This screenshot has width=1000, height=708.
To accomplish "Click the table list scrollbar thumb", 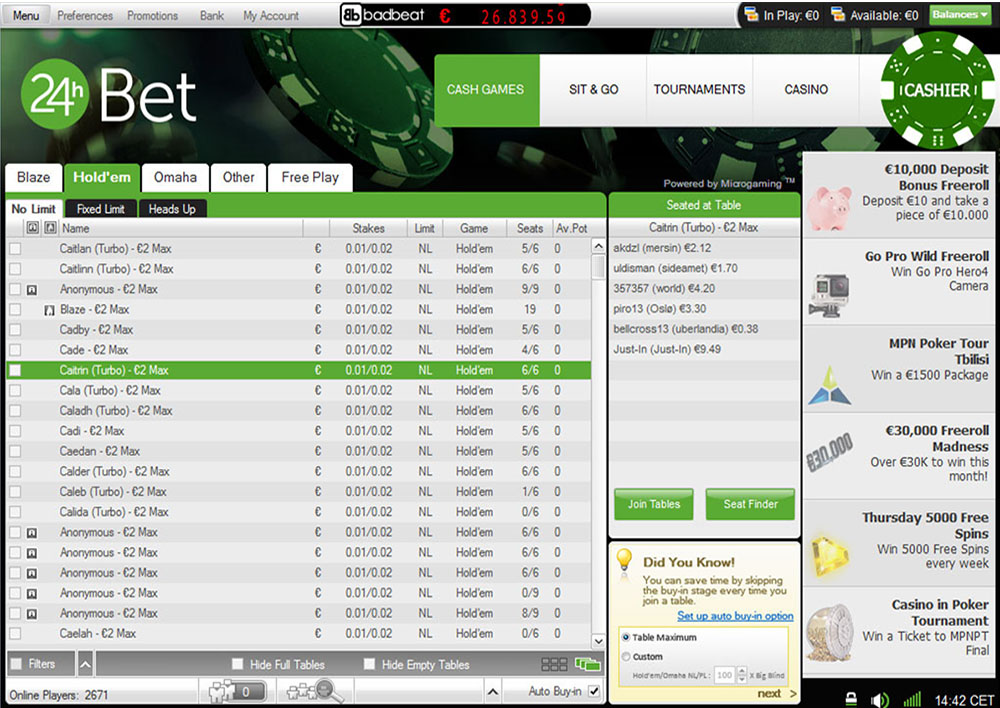I will pyautogui.click(x=598, y=267).
